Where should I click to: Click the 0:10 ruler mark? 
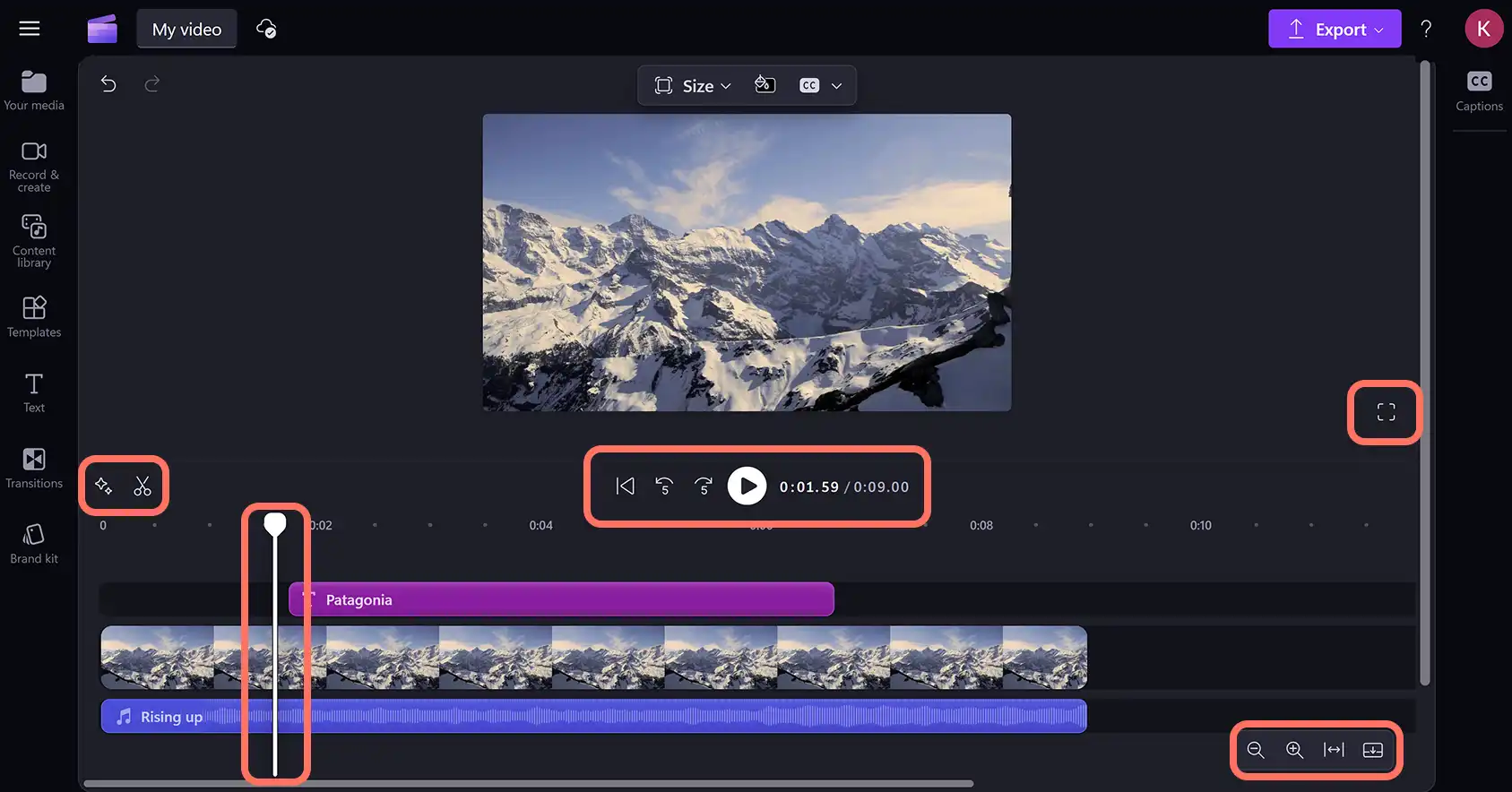pos(1201,526)
